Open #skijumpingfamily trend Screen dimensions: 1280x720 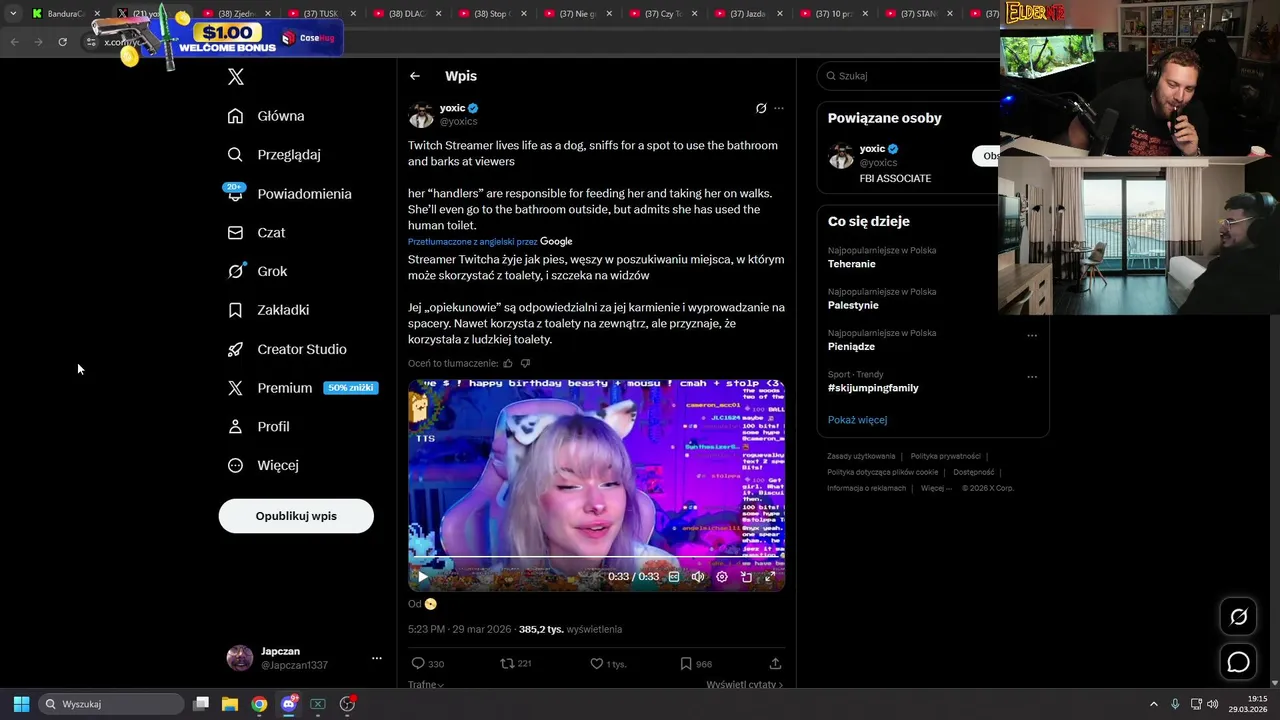click(x=873, y=388)
